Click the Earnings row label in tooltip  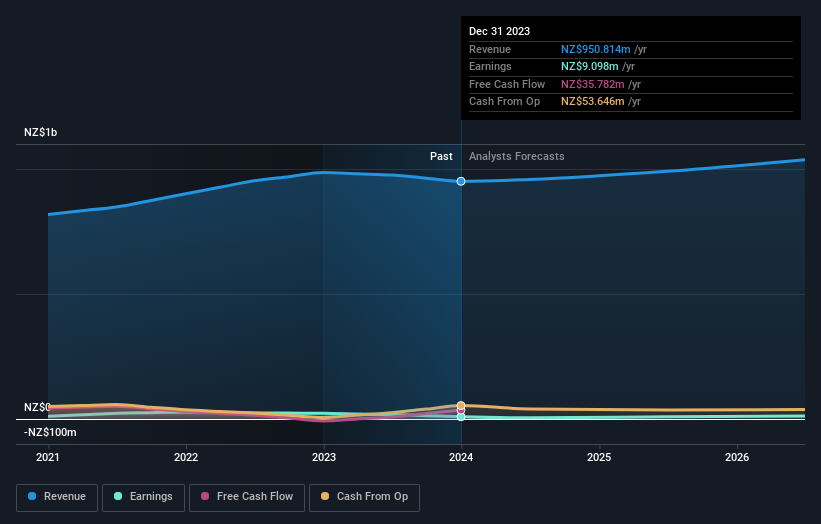point(490,66)
